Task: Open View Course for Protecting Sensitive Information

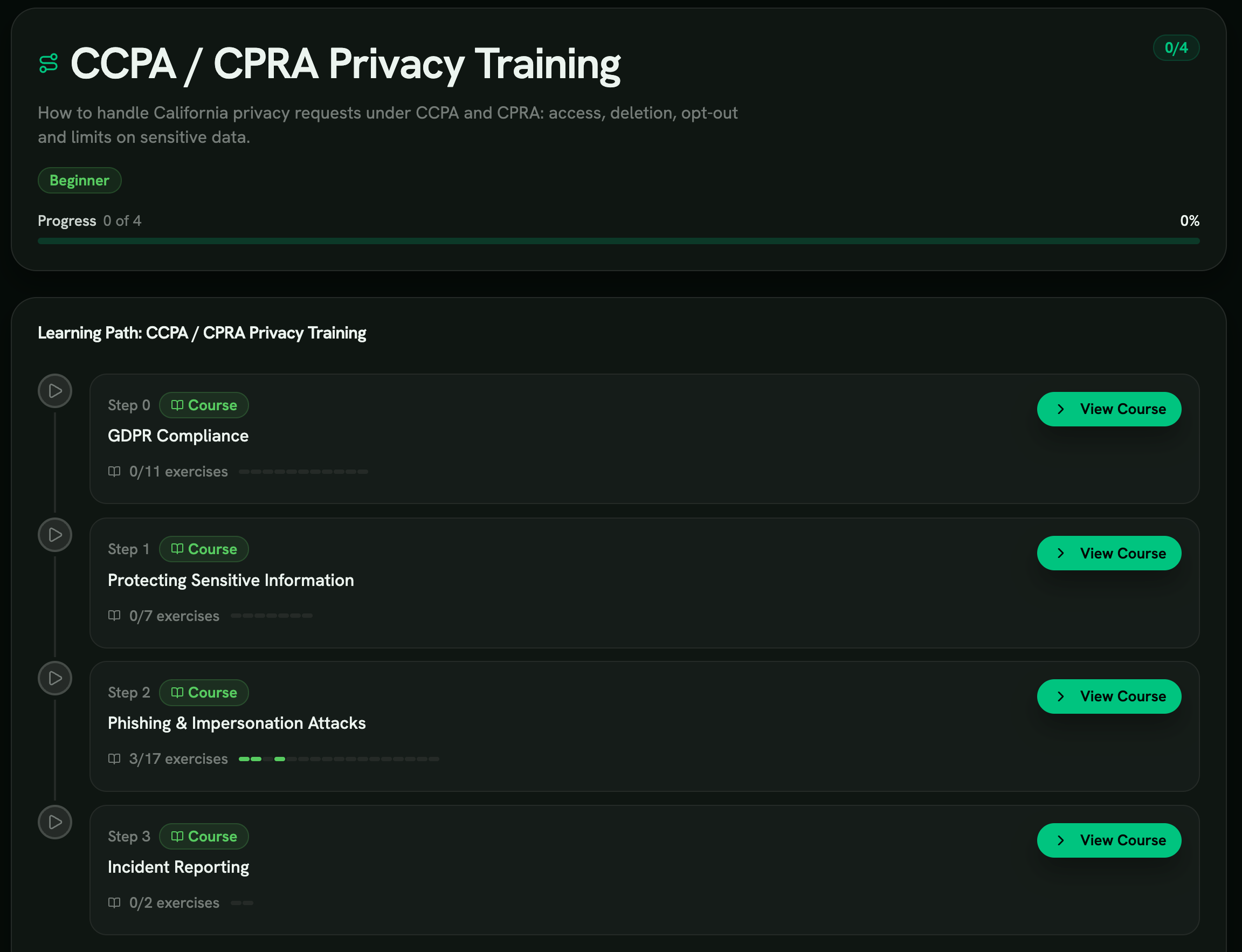Action: pyautogui.click(x=1109, y=553)
